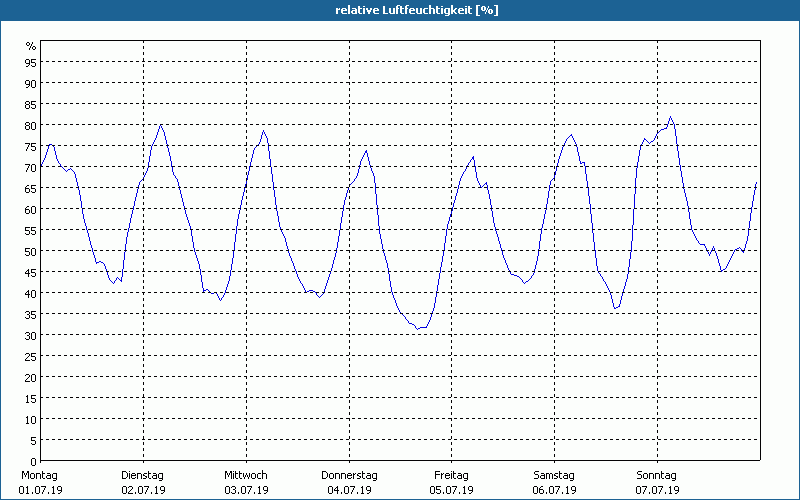800x500 pixels.
Task: Select the 'Dienstag' day label
Action: click(142, 475)
